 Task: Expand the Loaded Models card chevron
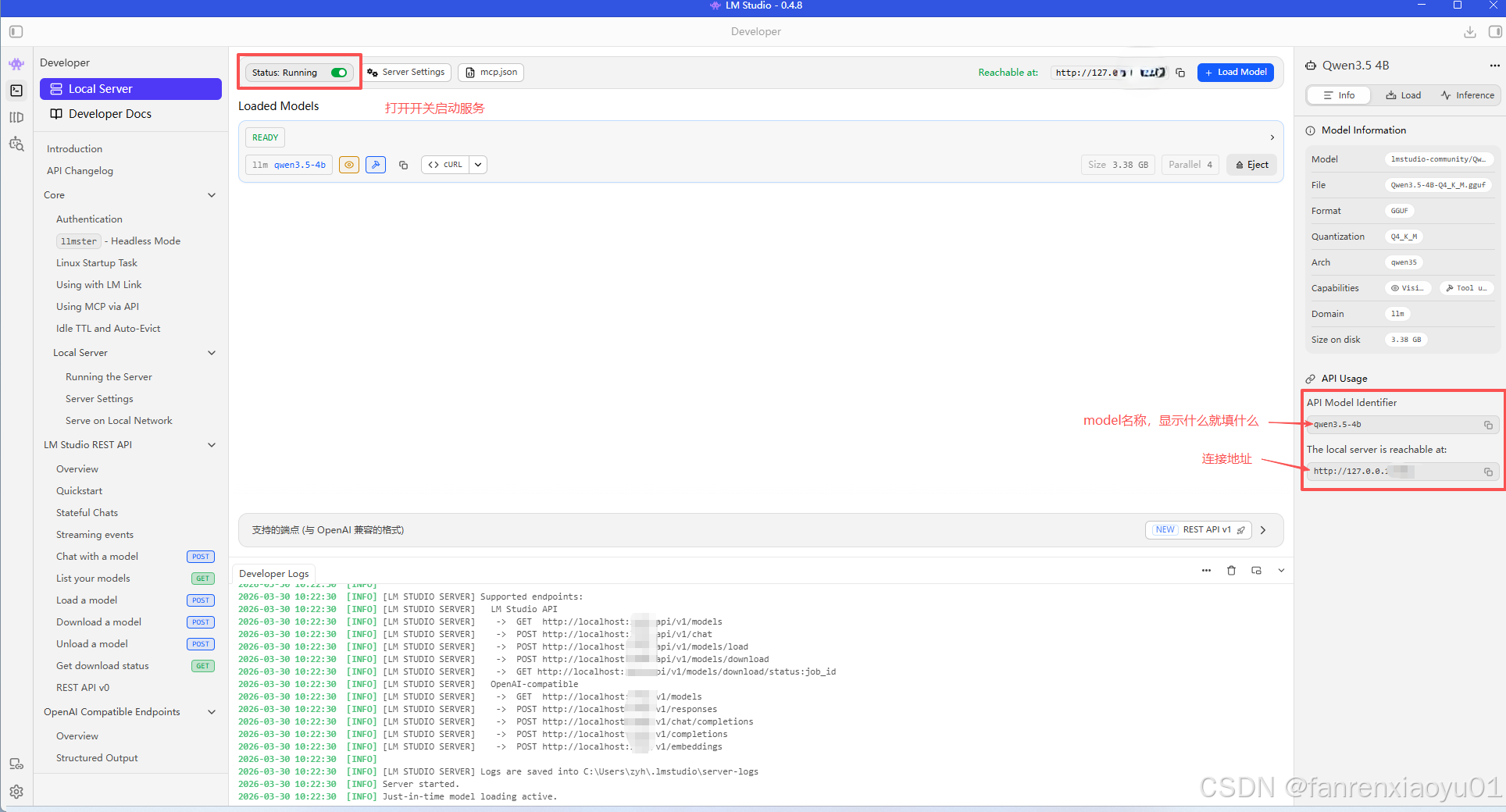click(1272, 137)
